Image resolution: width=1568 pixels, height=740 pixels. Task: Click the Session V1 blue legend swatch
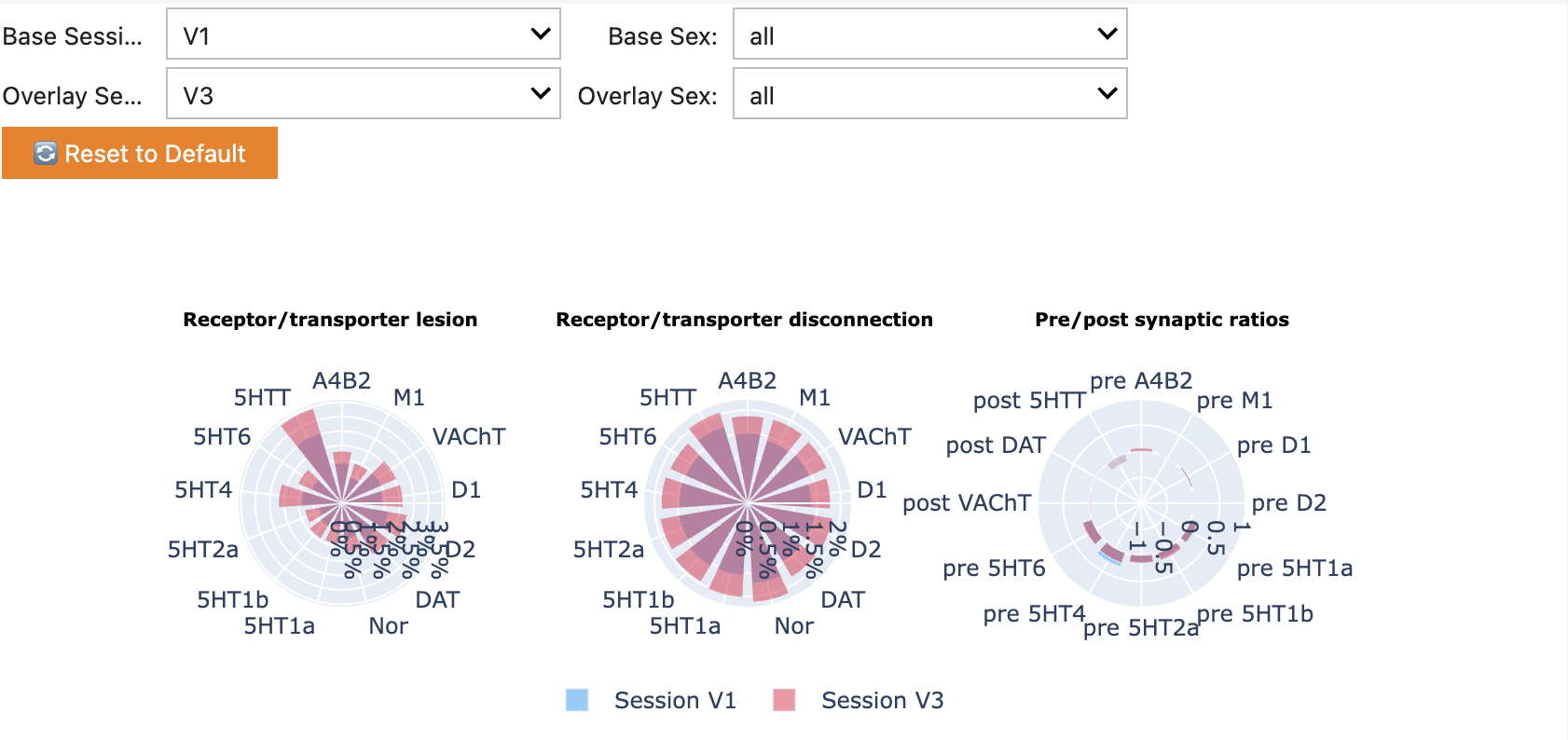coord(578,699)
